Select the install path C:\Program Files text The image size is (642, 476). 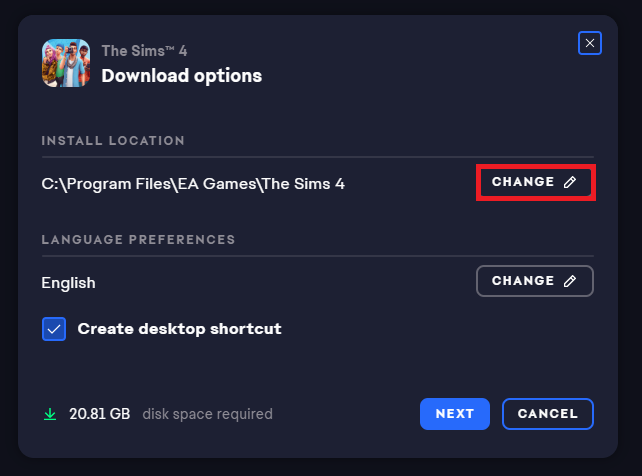coord(193,183)
